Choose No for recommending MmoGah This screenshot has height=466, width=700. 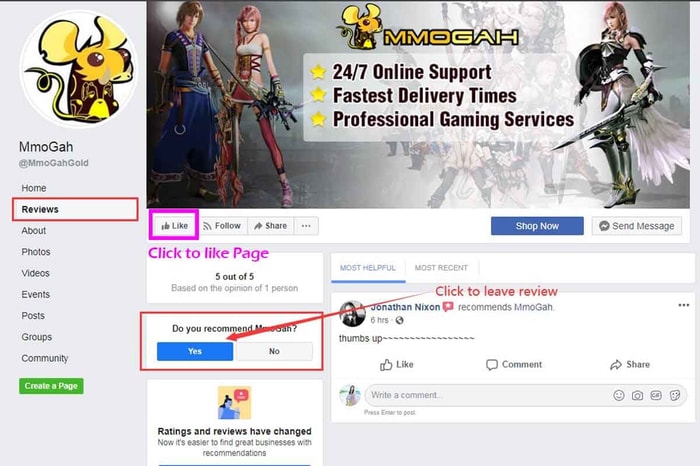274,351
